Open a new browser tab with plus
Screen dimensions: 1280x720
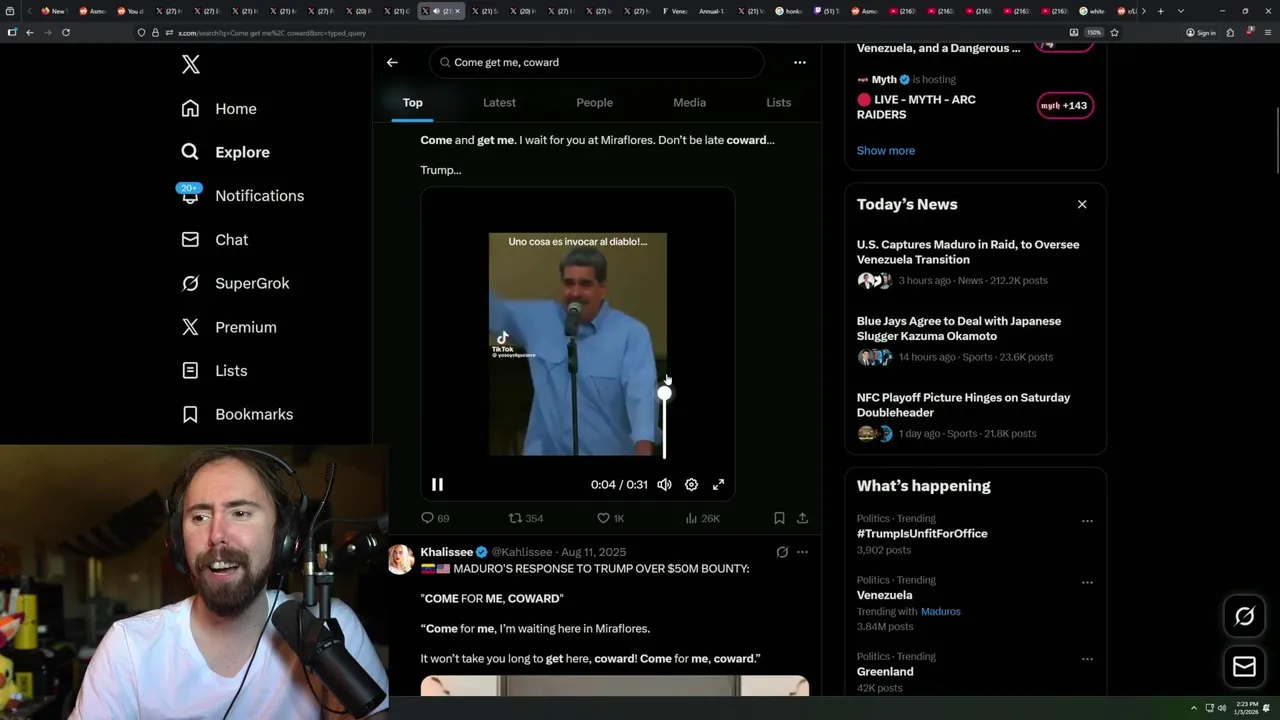point(1160,11)
